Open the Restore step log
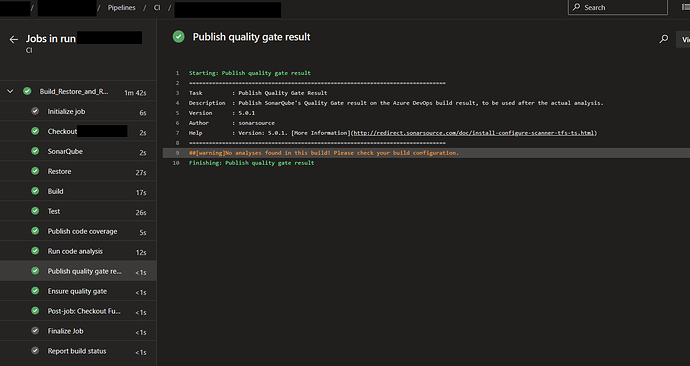Screen dimensions: 690x366 point(78,171)
